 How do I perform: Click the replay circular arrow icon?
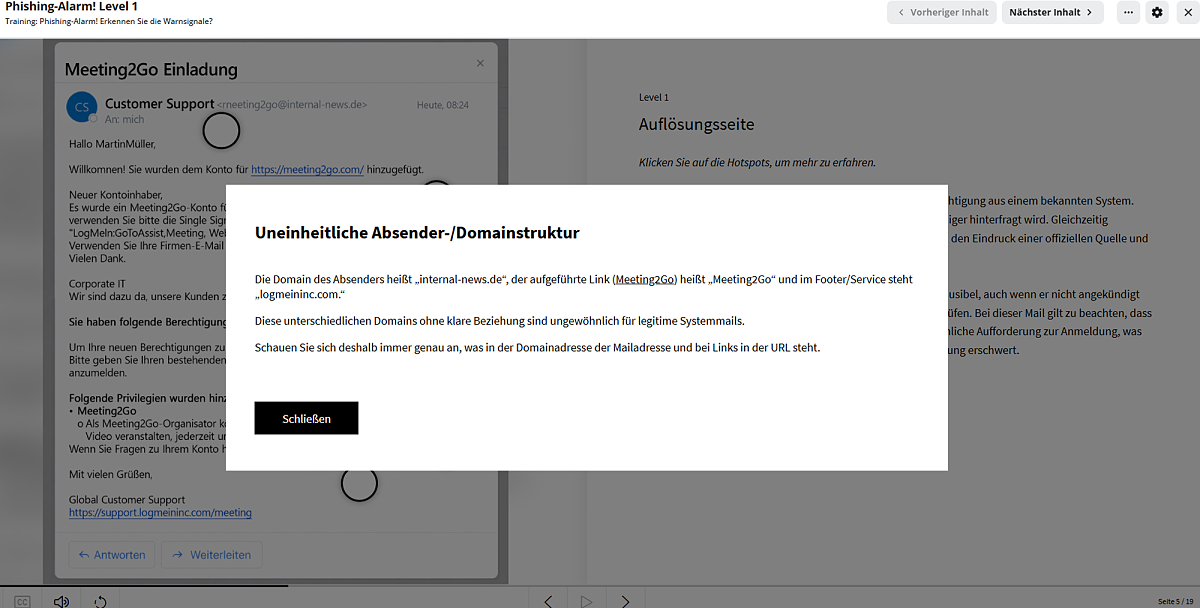tap(100, 601)
